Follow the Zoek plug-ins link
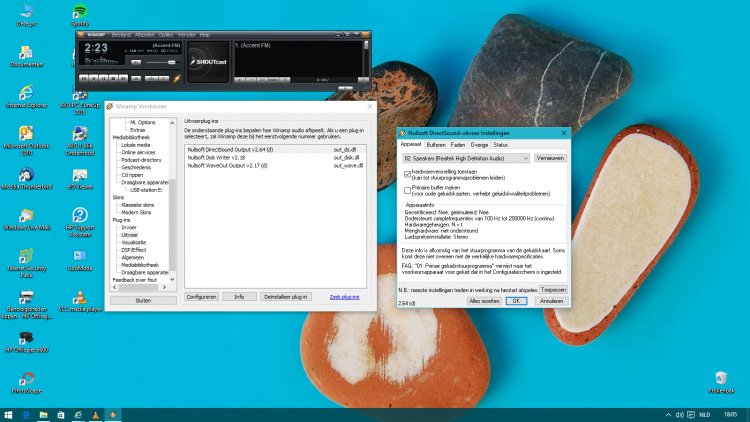The width and height of the screenshot is (750, 422). (x=344, y=297)
